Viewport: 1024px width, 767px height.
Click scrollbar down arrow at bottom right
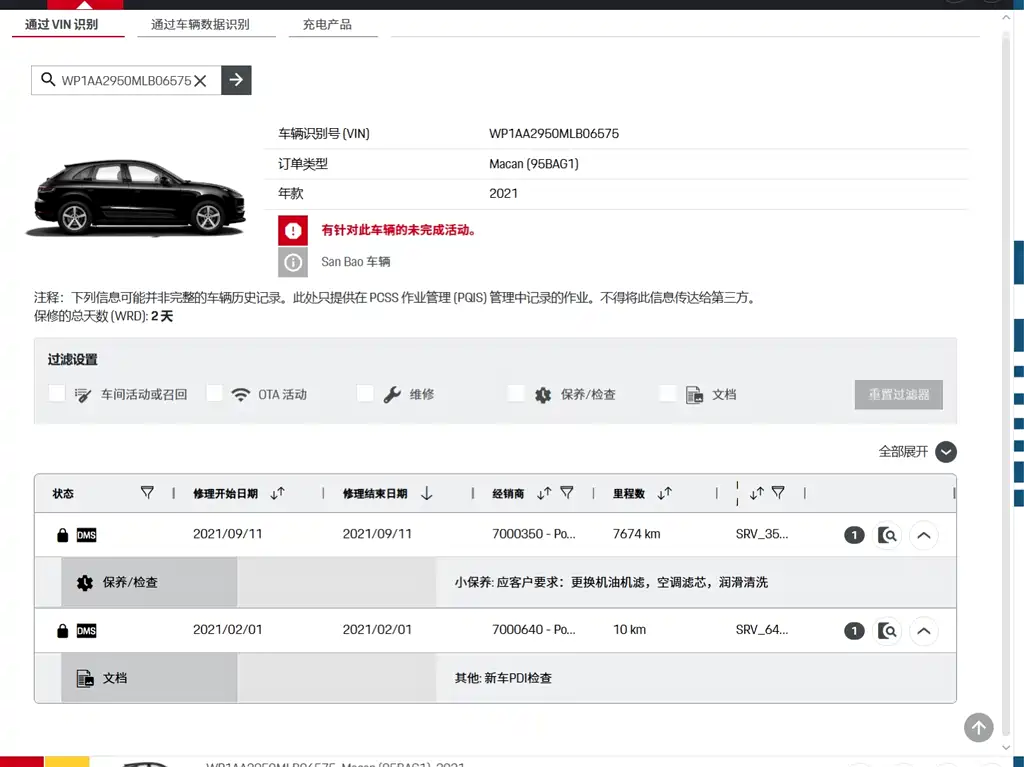[x=1006, y=748]
